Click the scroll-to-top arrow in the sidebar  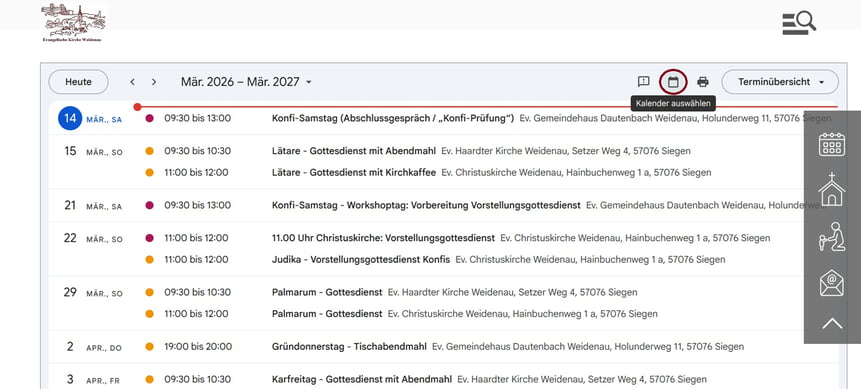(x=832, y=323)
